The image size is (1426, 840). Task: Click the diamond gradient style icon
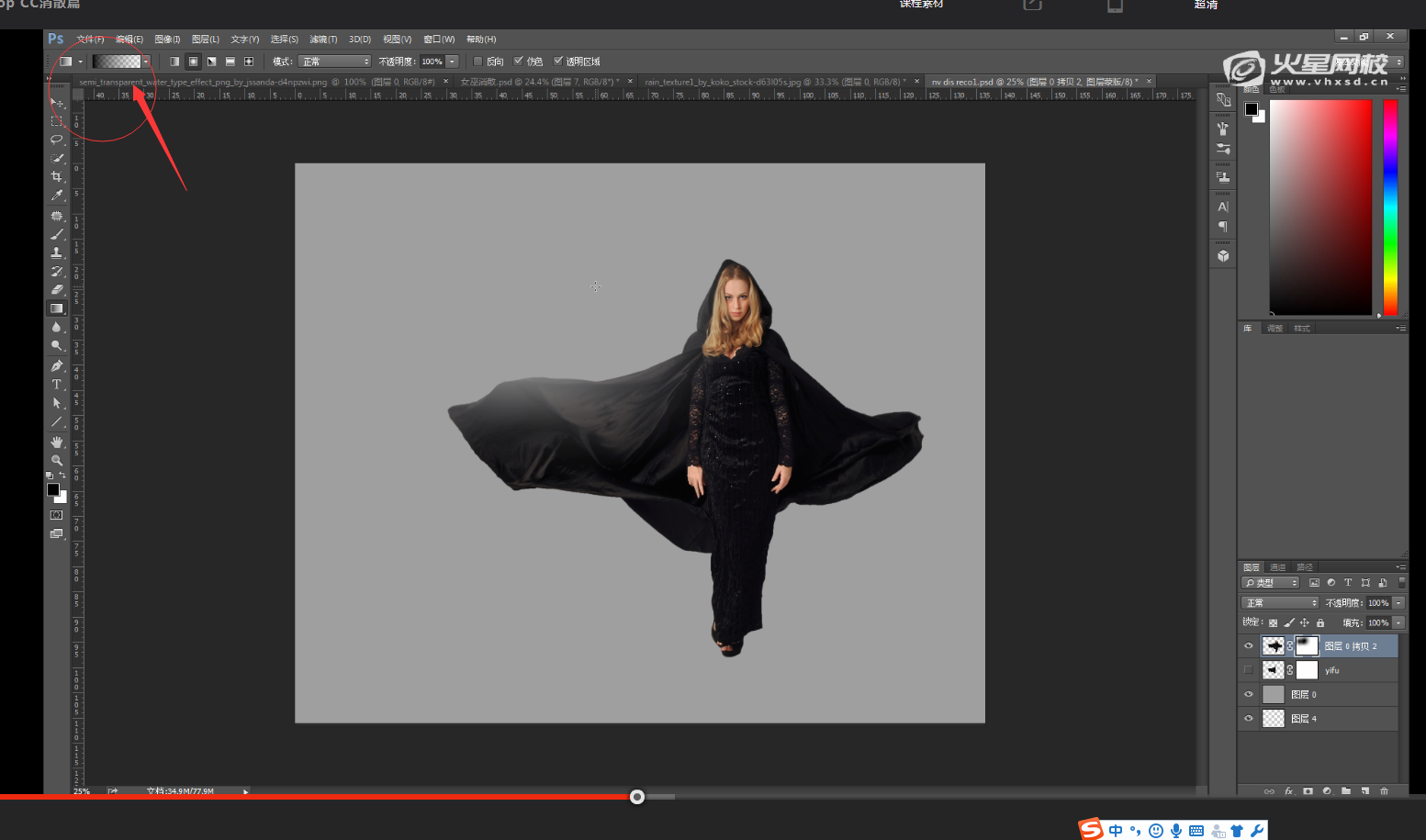248,62
